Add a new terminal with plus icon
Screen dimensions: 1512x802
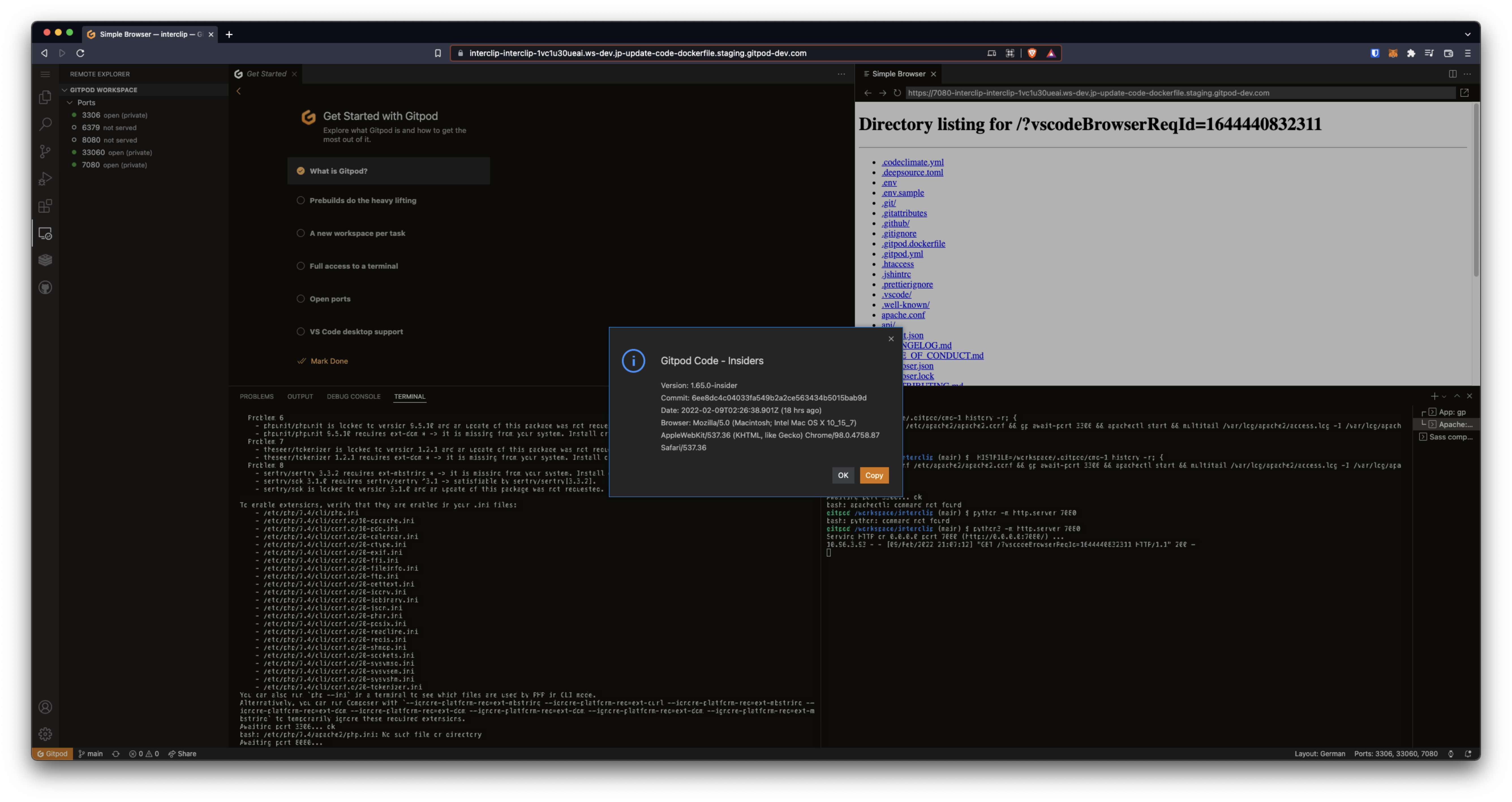1433,396
